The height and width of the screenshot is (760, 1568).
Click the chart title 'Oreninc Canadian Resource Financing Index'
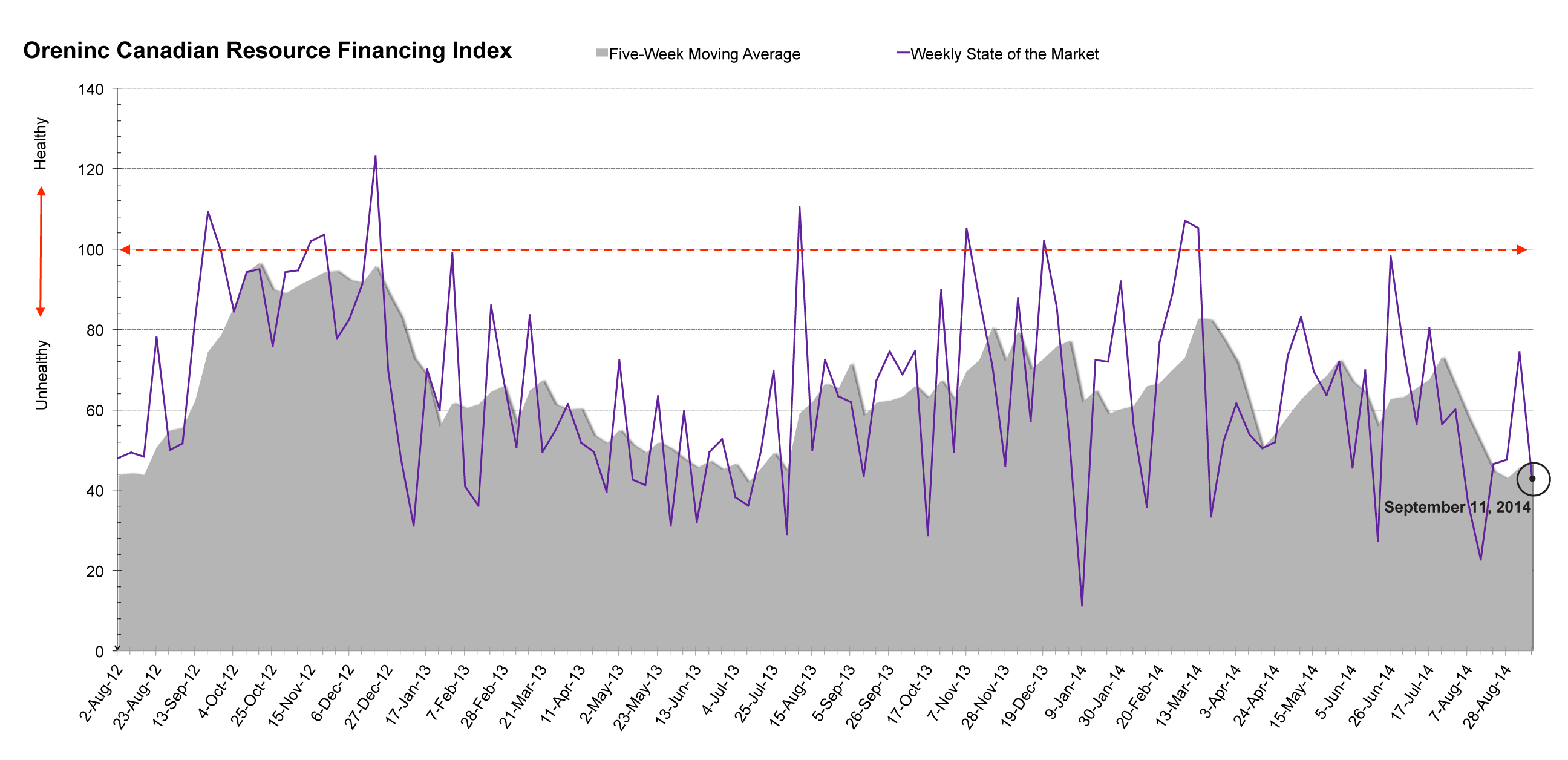tap(267, 51)
